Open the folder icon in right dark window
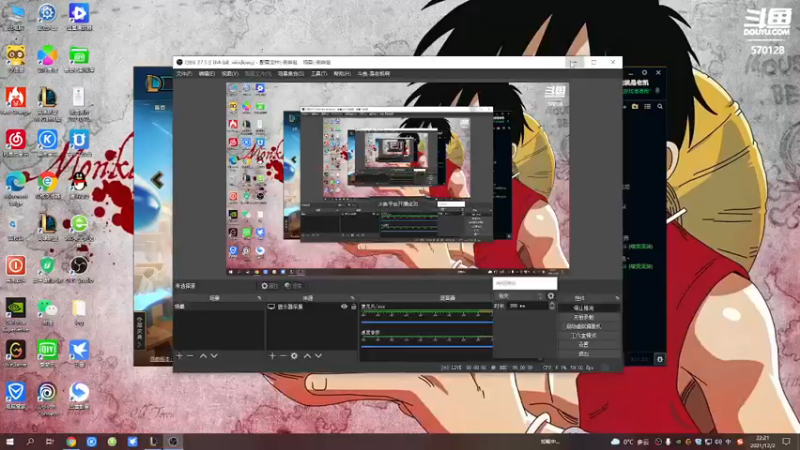The image size is (800, 450). 635,107
